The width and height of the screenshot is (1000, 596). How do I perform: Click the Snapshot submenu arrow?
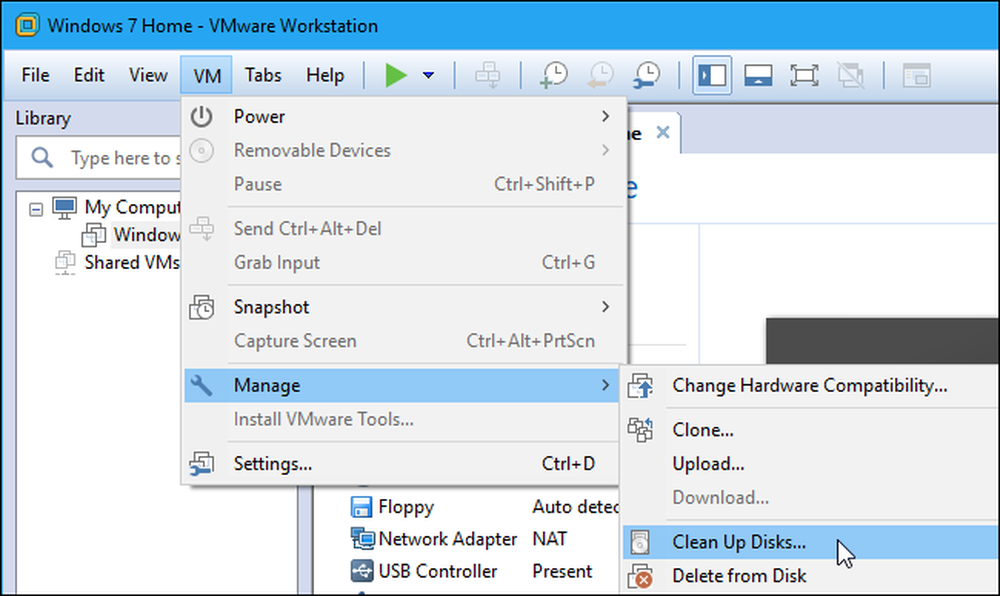605,307
